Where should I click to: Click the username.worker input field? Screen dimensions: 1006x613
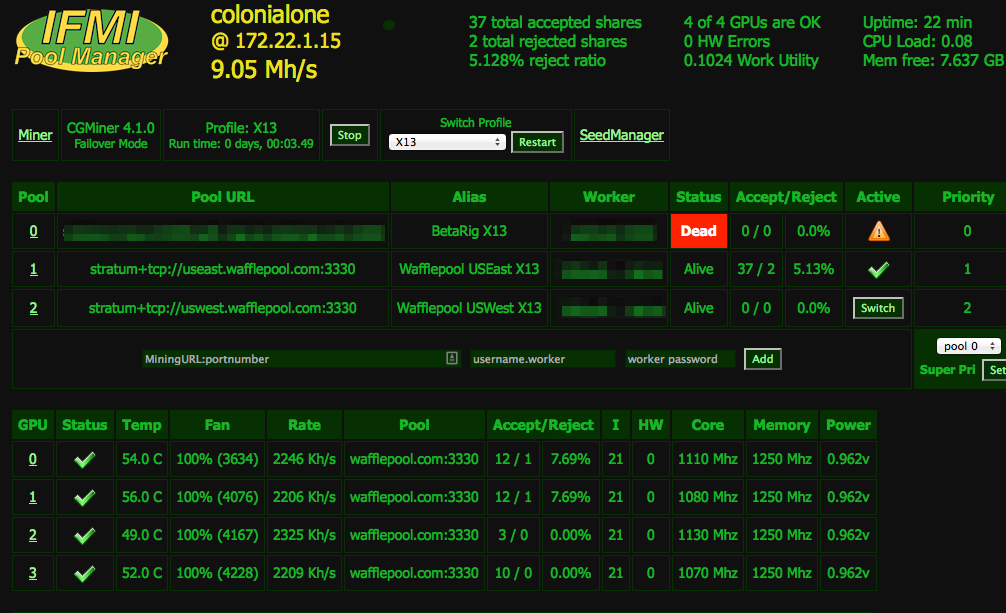[543, 359]
